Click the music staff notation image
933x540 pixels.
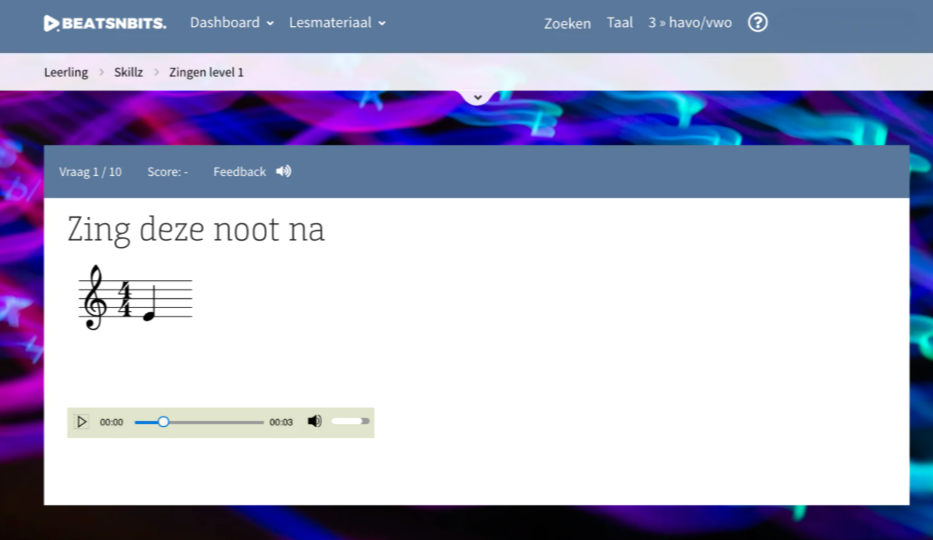135,298
